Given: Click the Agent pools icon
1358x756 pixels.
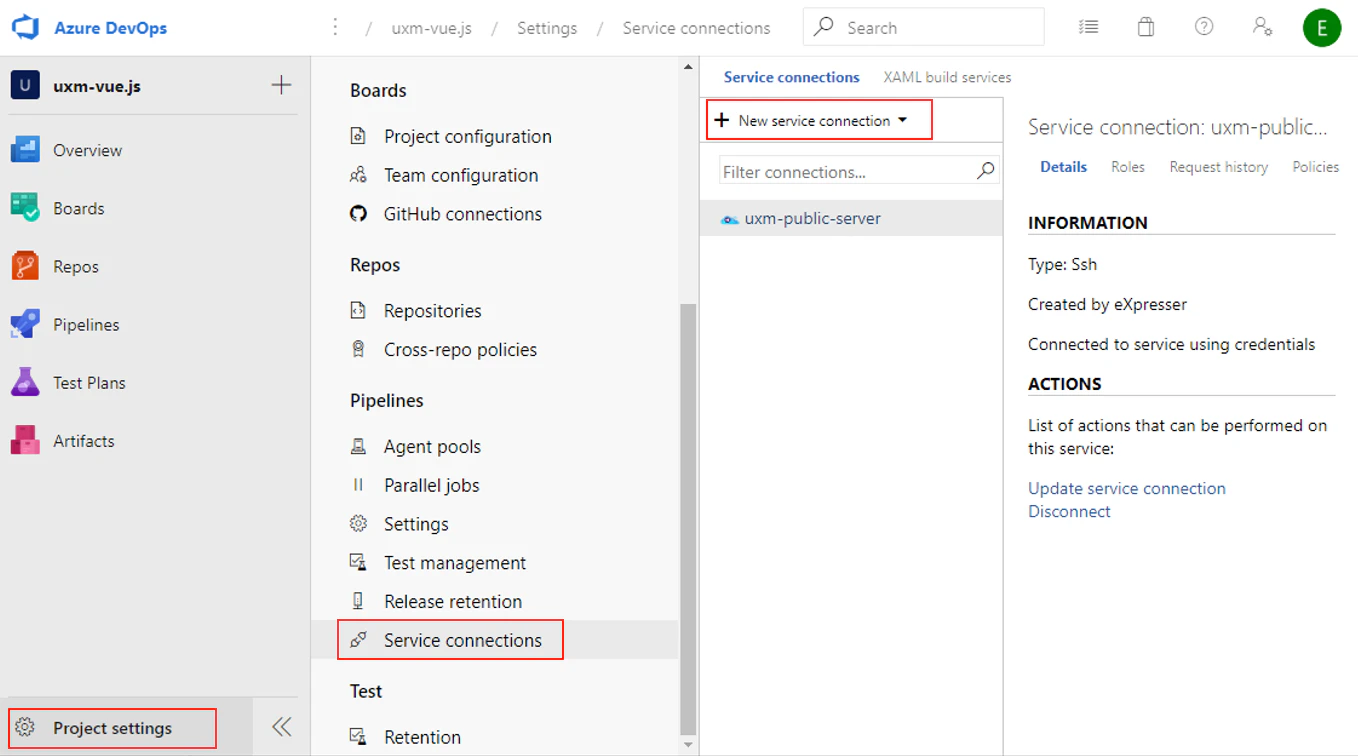Looking at the screenshot, I should [358, 446].
